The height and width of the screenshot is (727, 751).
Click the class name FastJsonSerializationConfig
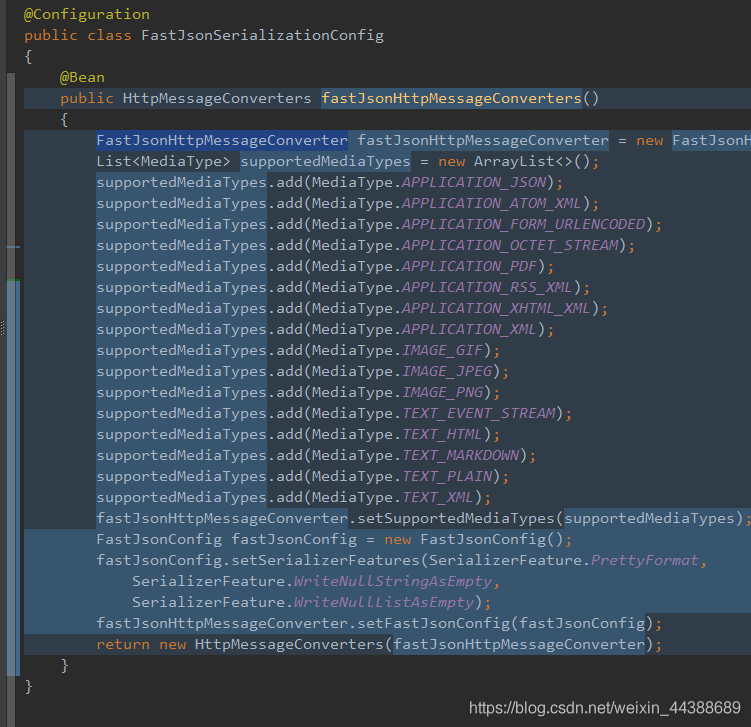pos(262,35)
